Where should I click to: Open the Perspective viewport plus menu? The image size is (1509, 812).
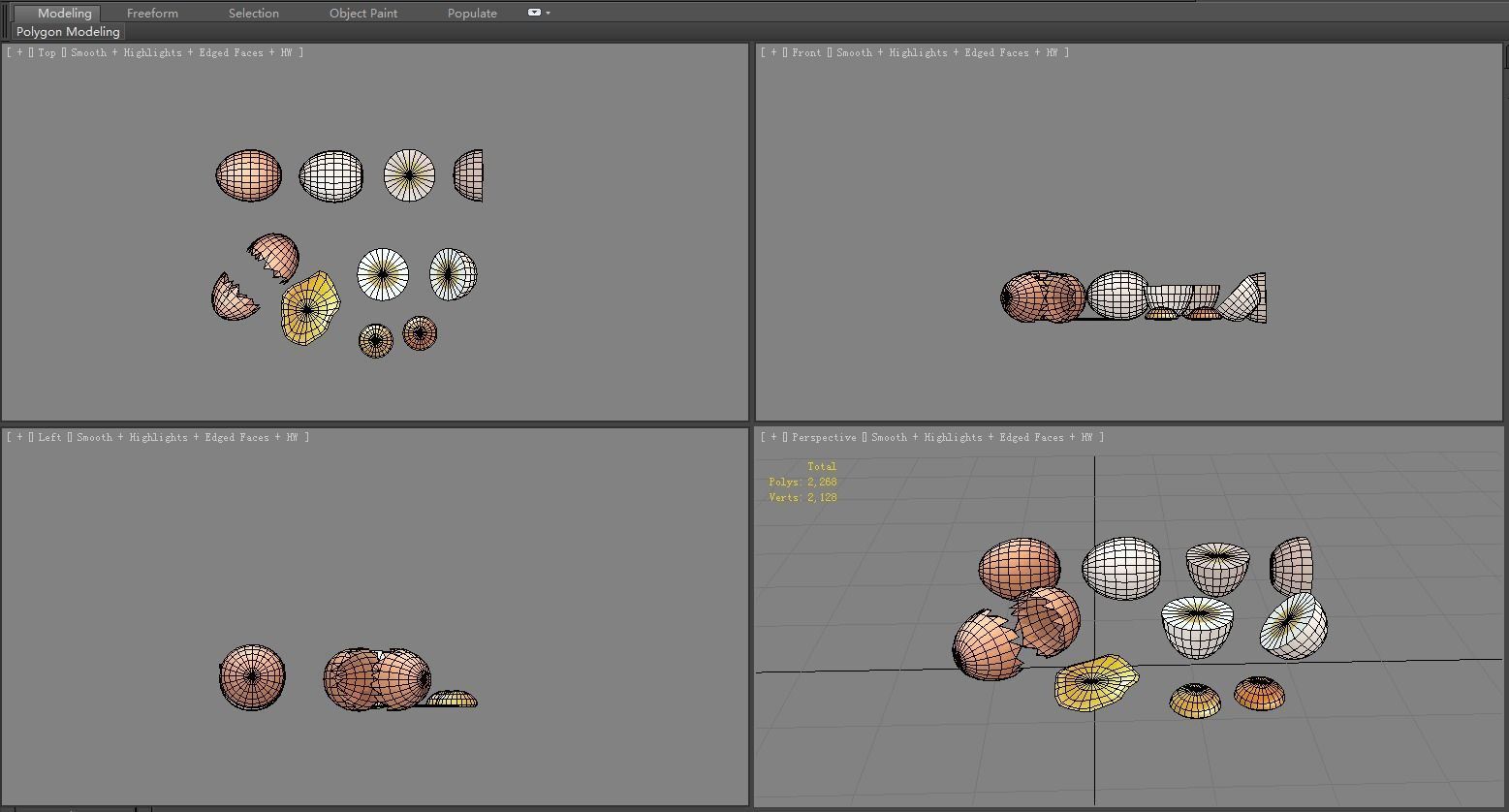click(x=773, y=438)
